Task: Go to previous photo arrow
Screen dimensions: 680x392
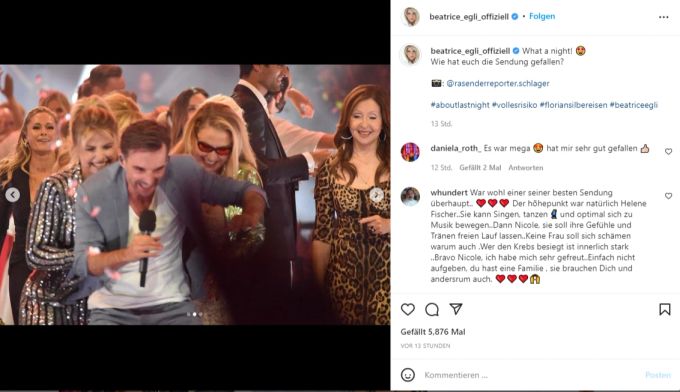Action: click(13, 195)
